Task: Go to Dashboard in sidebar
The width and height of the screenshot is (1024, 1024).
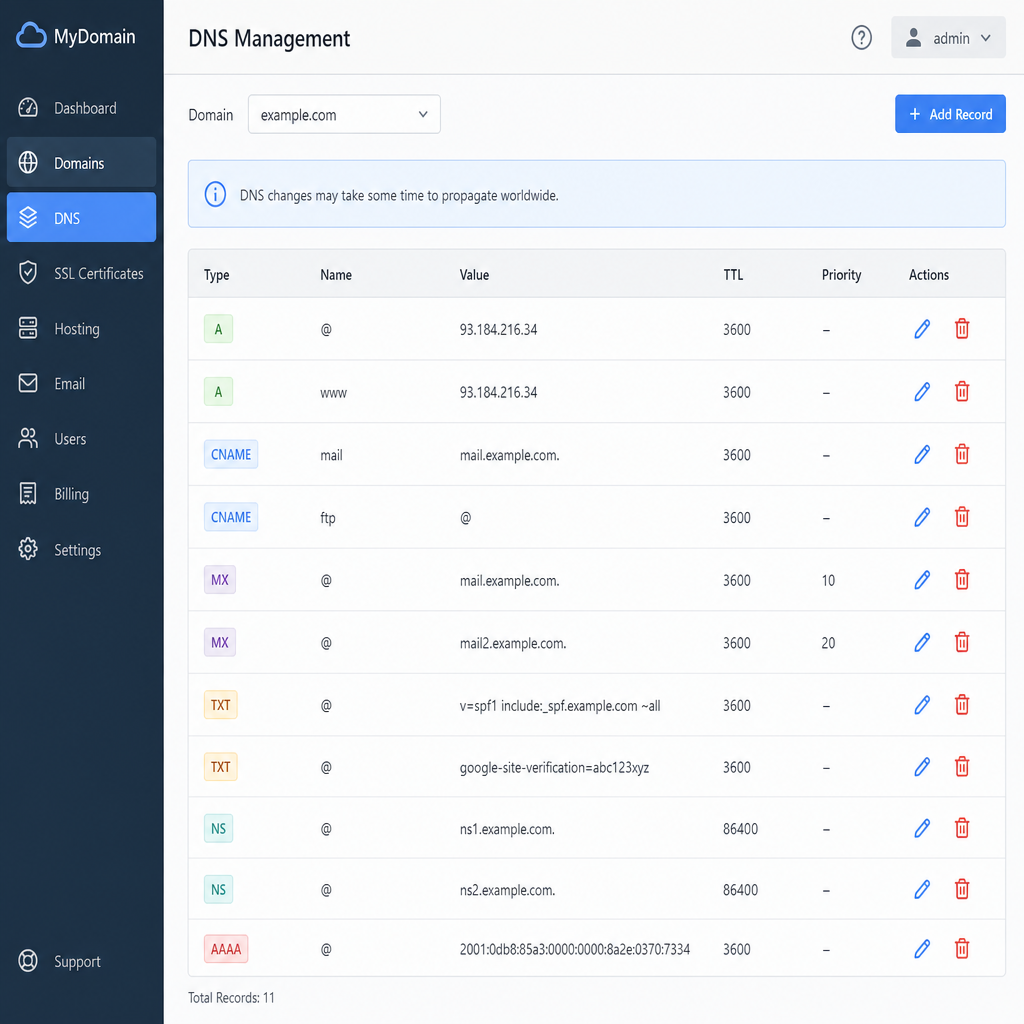Action: tap(82, 108)
